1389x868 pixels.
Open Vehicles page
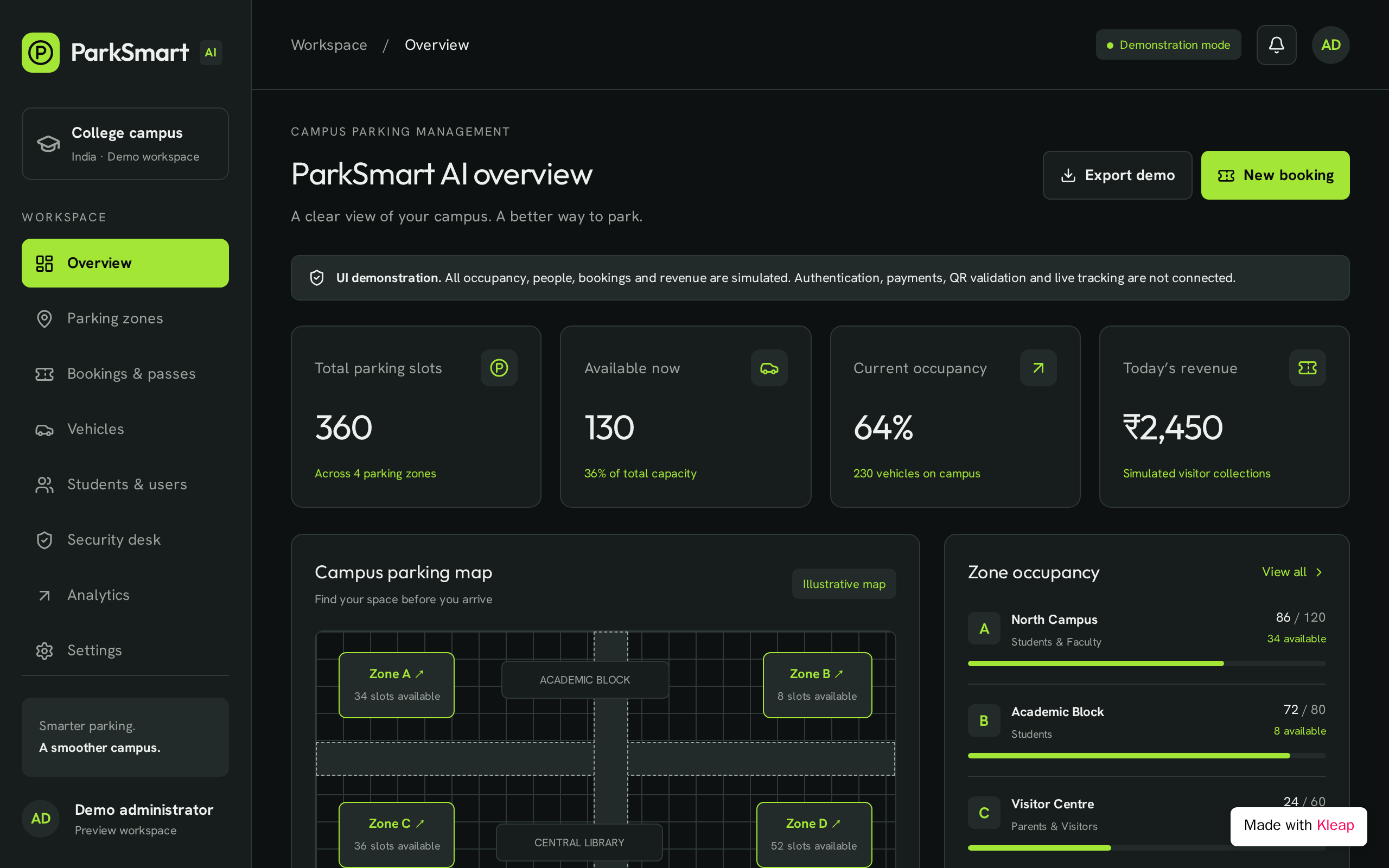coord(125,430)
